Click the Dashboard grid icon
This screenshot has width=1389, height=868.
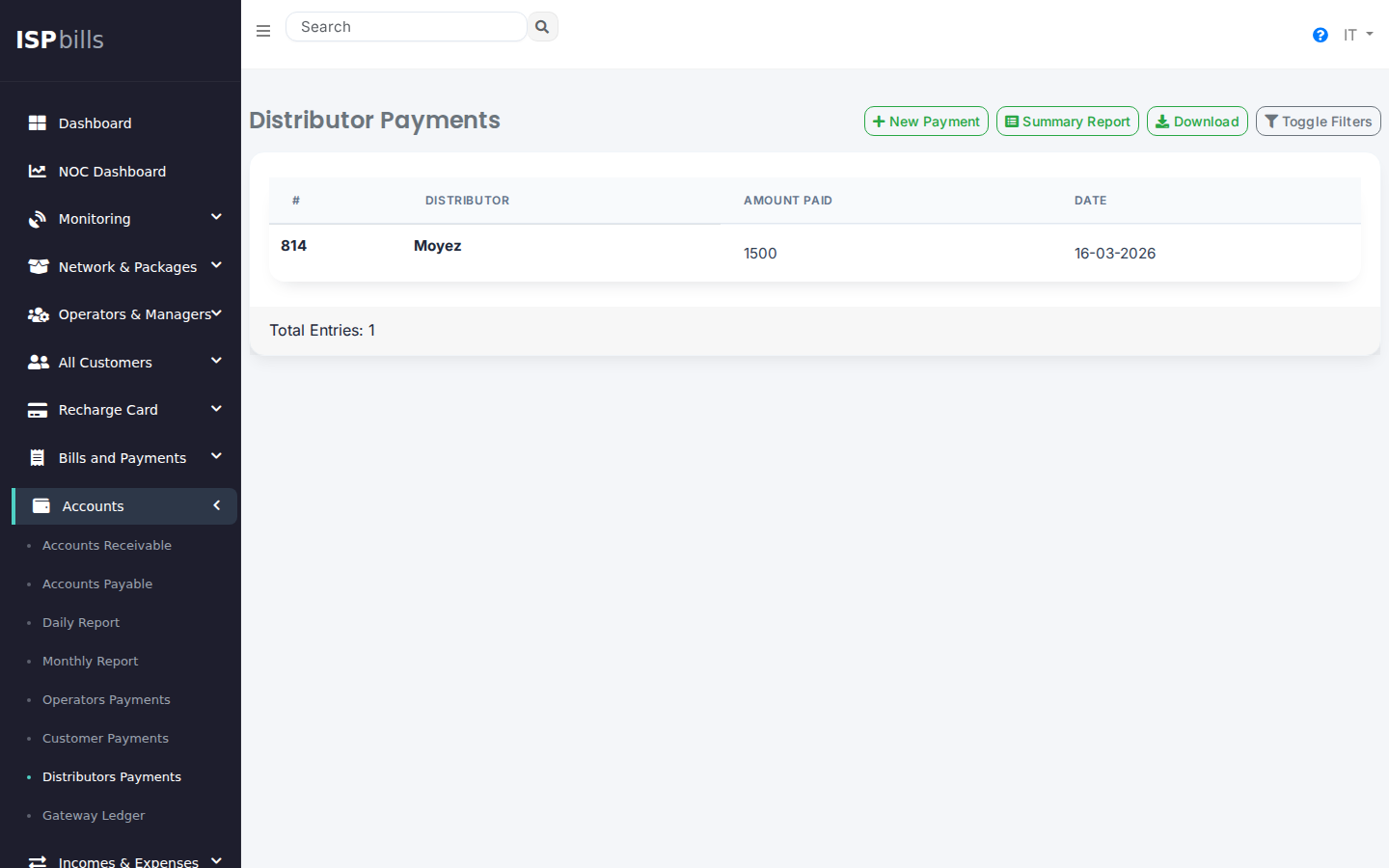[38, 123]
